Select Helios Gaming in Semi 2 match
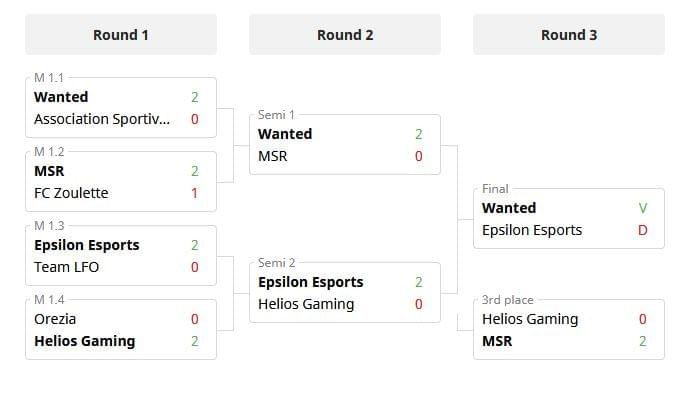The height and width of the screenshot is (396, 688). (x=306, y=304)
